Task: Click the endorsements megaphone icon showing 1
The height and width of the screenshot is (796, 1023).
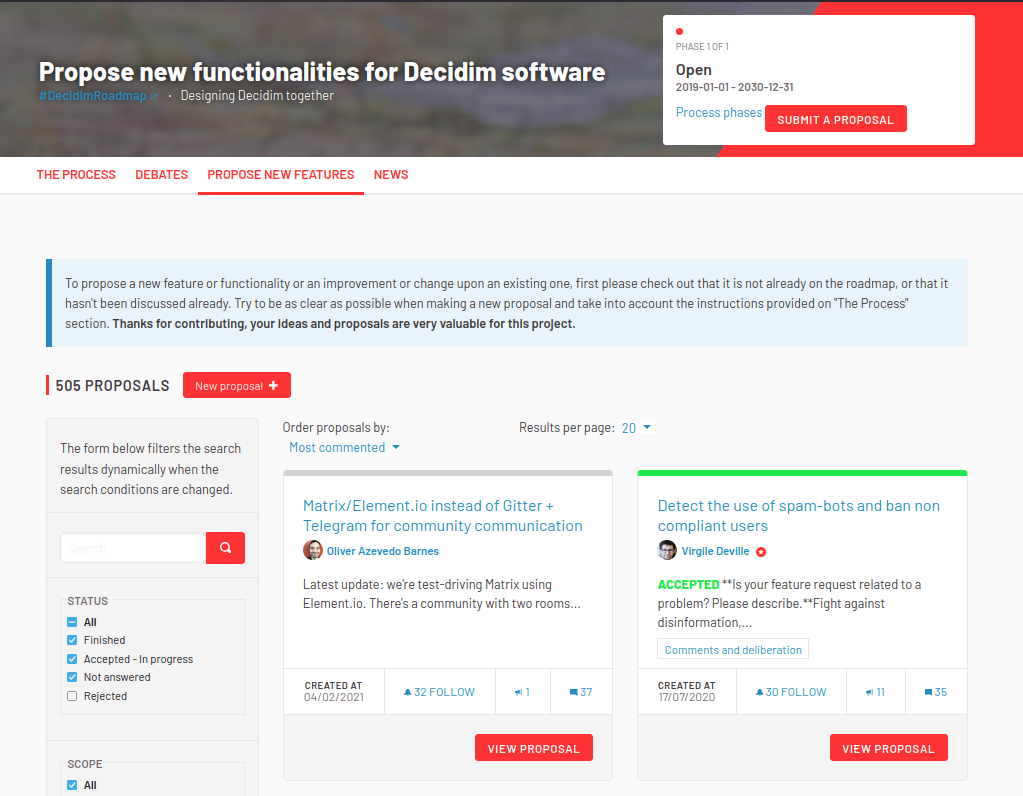Action: (x=518, y=692)
